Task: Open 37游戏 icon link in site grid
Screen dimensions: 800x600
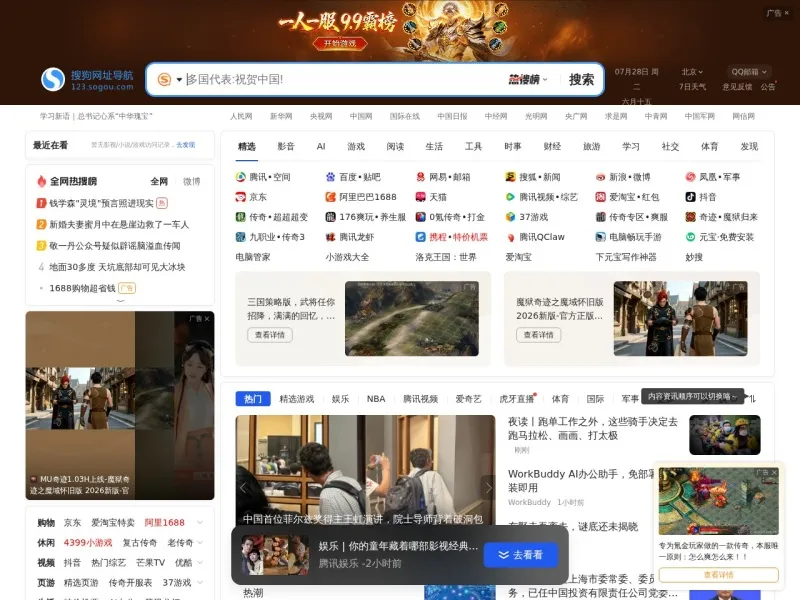Action: pos(510,217)
